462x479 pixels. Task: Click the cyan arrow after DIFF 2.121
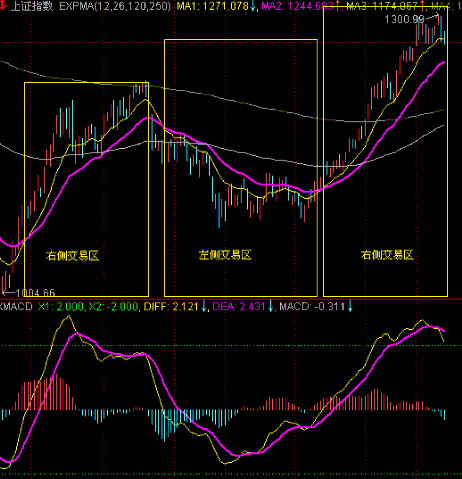204,306
